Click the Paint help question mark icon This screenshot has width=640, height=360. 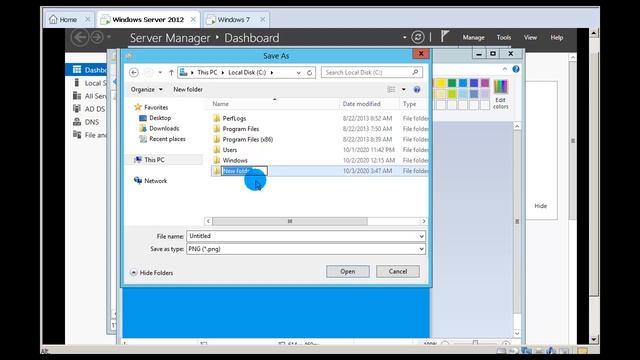[516, 69]
